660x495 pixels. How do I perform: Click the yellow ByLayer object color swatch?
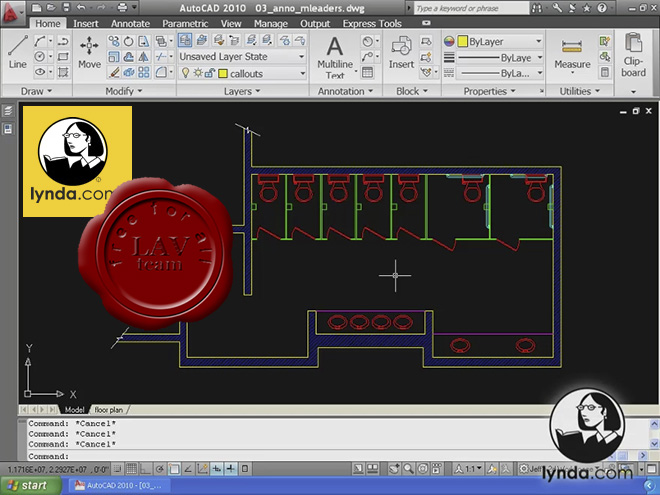(x=463, y=41)
